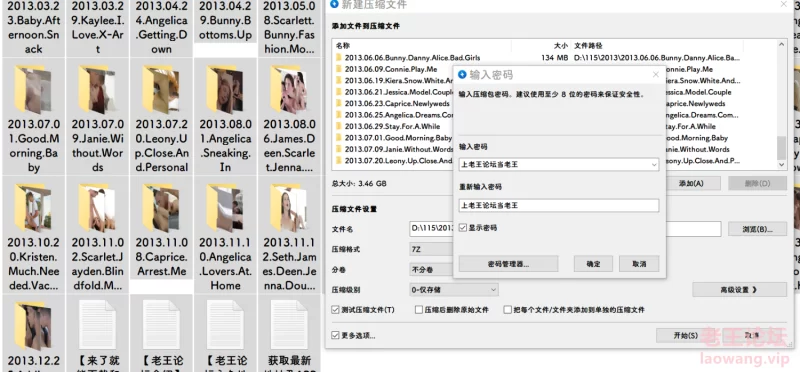Open 密码管理器... button

[508, 264]
